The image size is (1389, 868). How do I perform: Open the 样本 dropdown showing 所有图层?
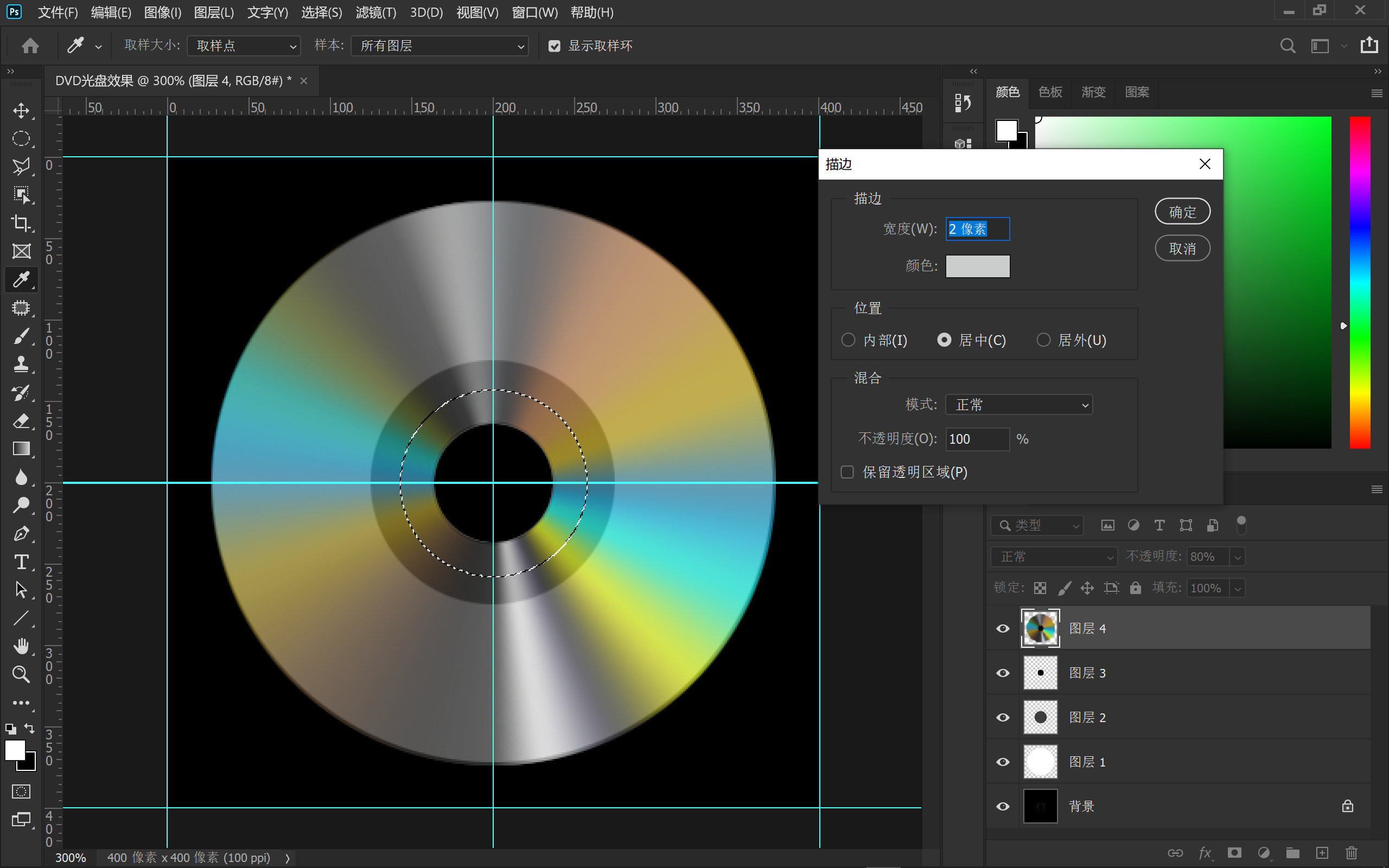[439, 46]
